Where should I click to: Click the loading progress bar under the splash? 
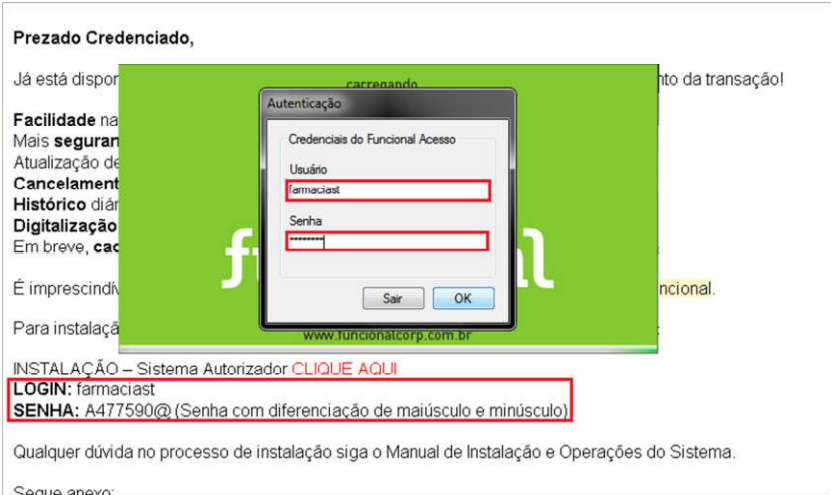[x=388, y=349]
